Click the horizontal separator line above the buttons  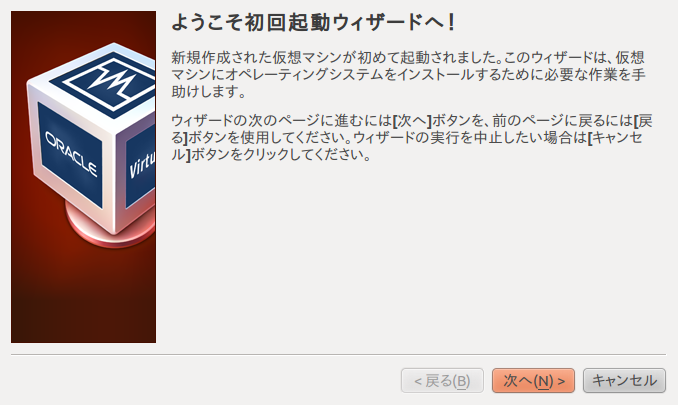pos(339,354)
